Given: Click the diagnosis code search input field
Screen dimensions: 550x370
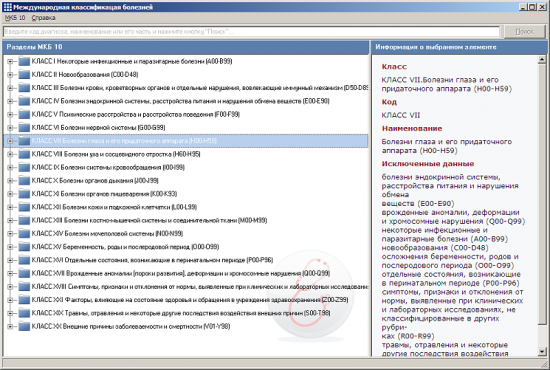Looking at the screenshot, I should click(251, 32).
